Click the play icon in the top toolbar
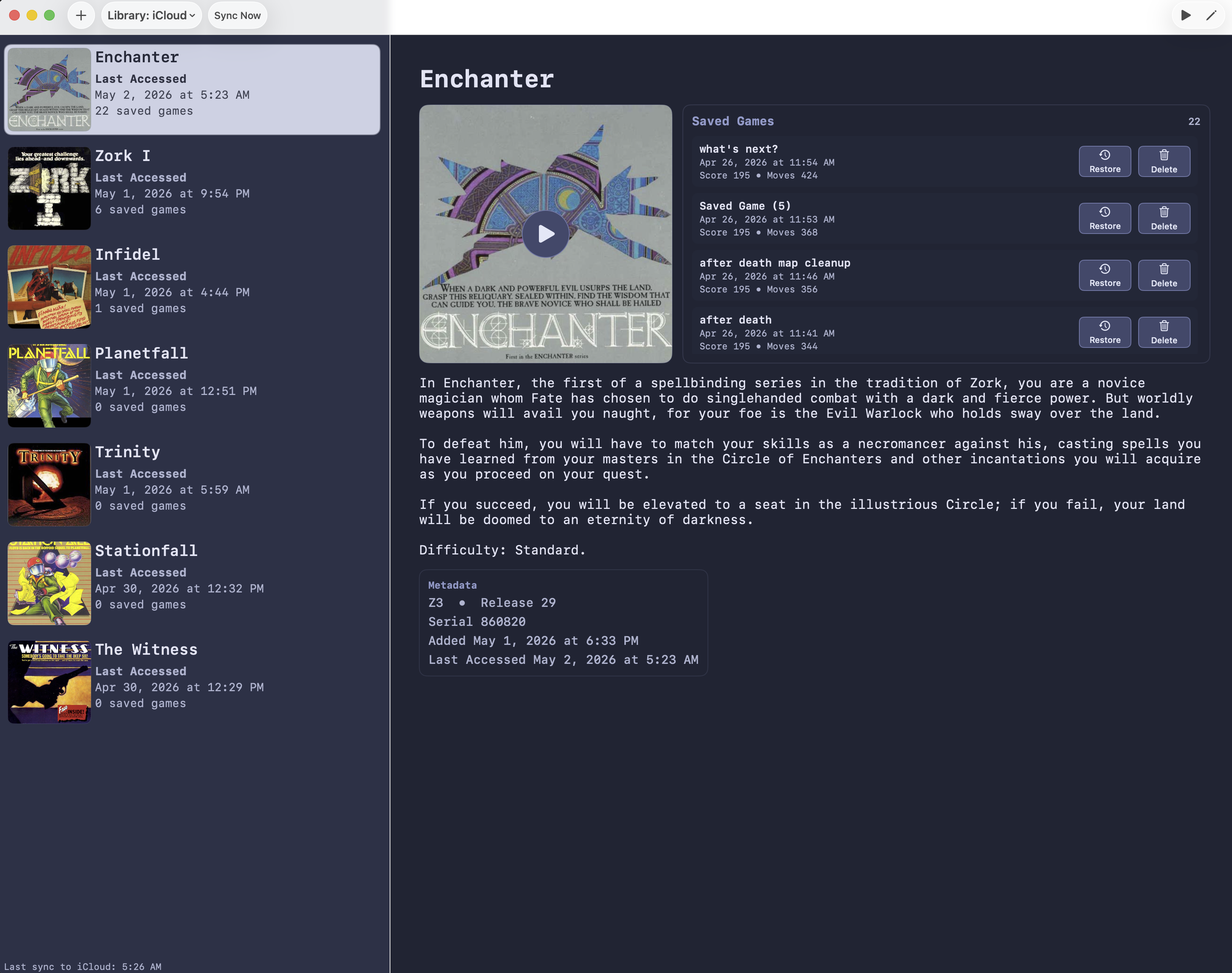The image size is (1232, 973). point(1186,15)
